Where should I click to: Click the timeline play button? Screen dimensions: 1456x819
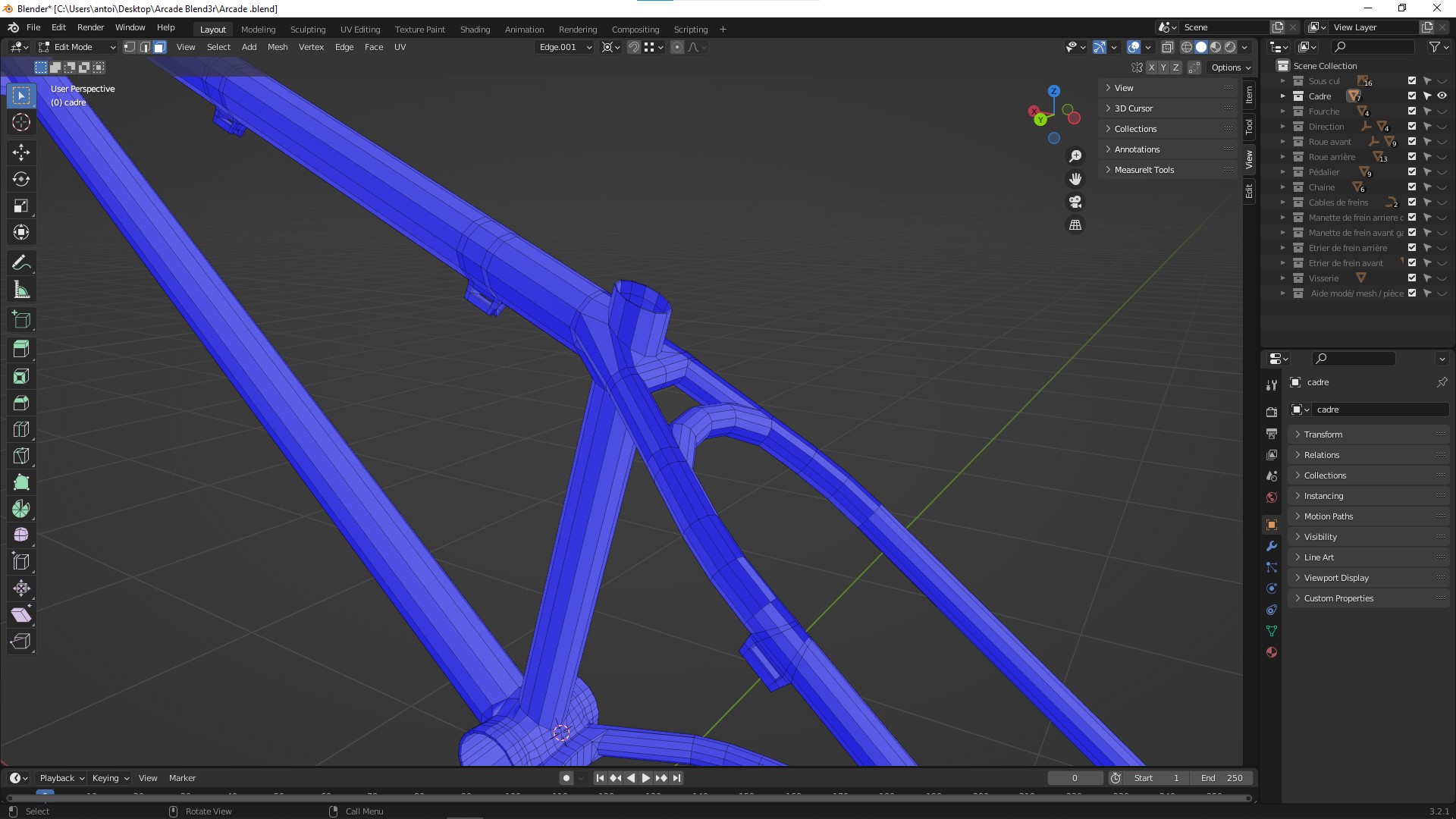646,778
